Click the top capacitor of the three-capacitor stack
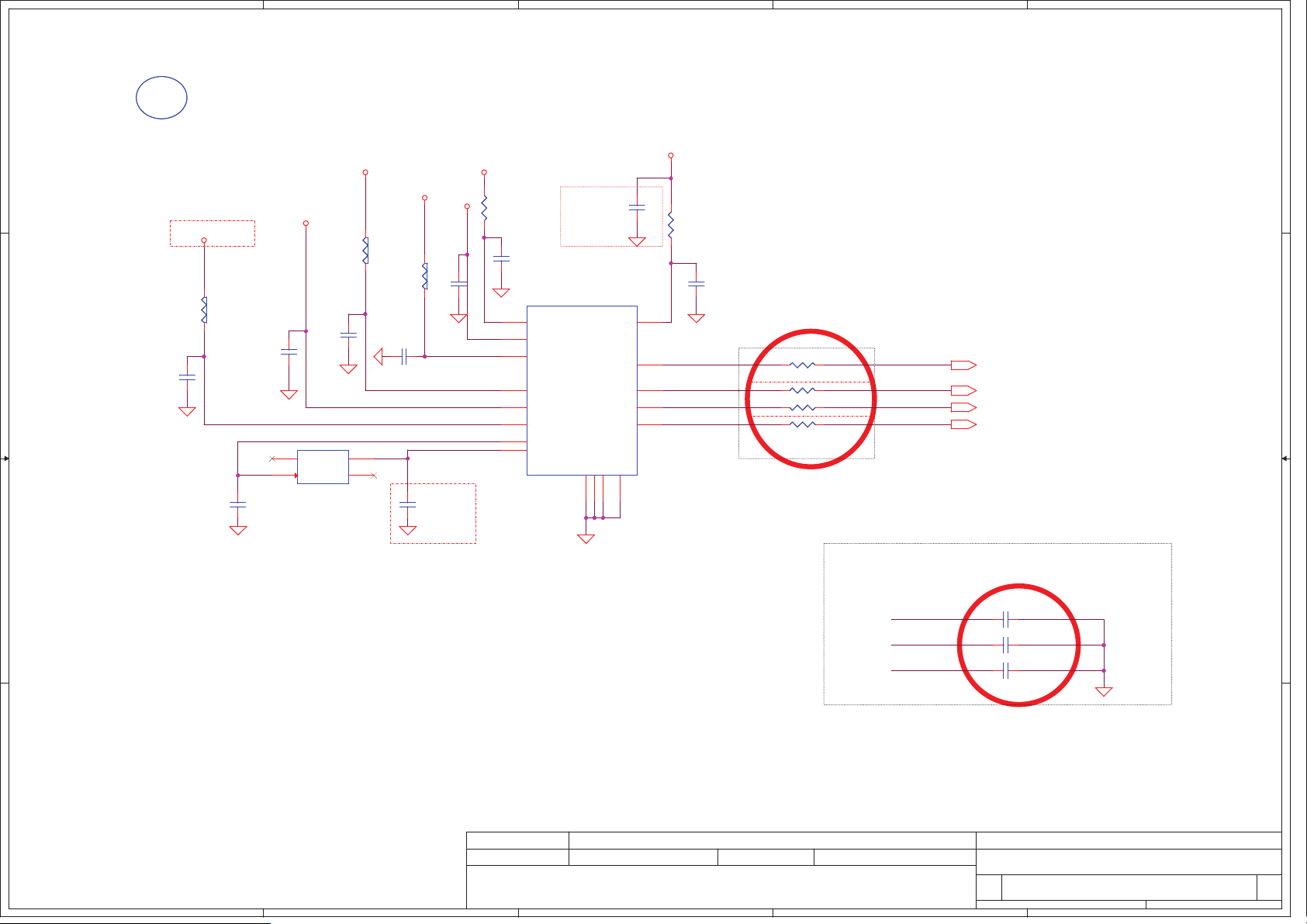The width and height of the screenshot is (1307, 924). tap(1005, 620)
